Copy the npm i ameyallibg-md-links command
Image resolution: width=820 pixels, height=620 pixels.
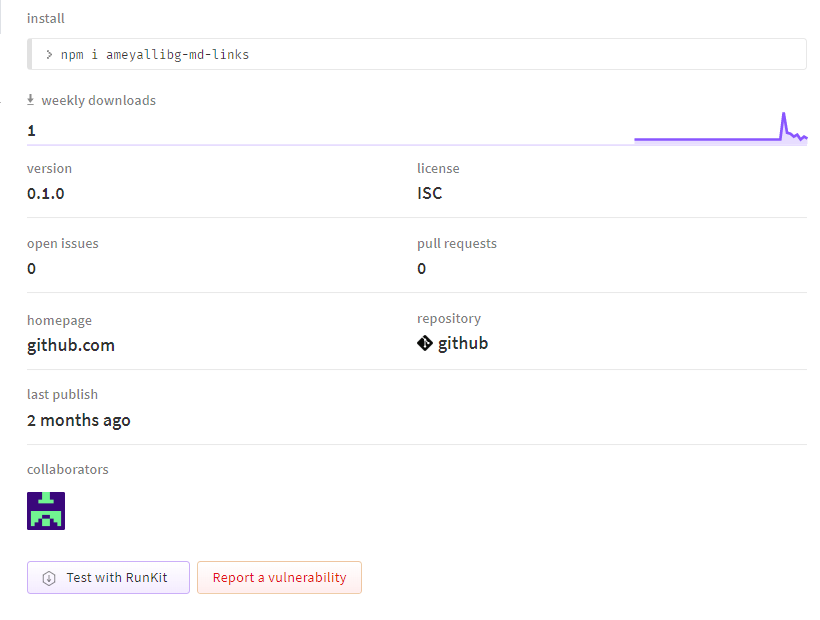(x=154, y=54)
